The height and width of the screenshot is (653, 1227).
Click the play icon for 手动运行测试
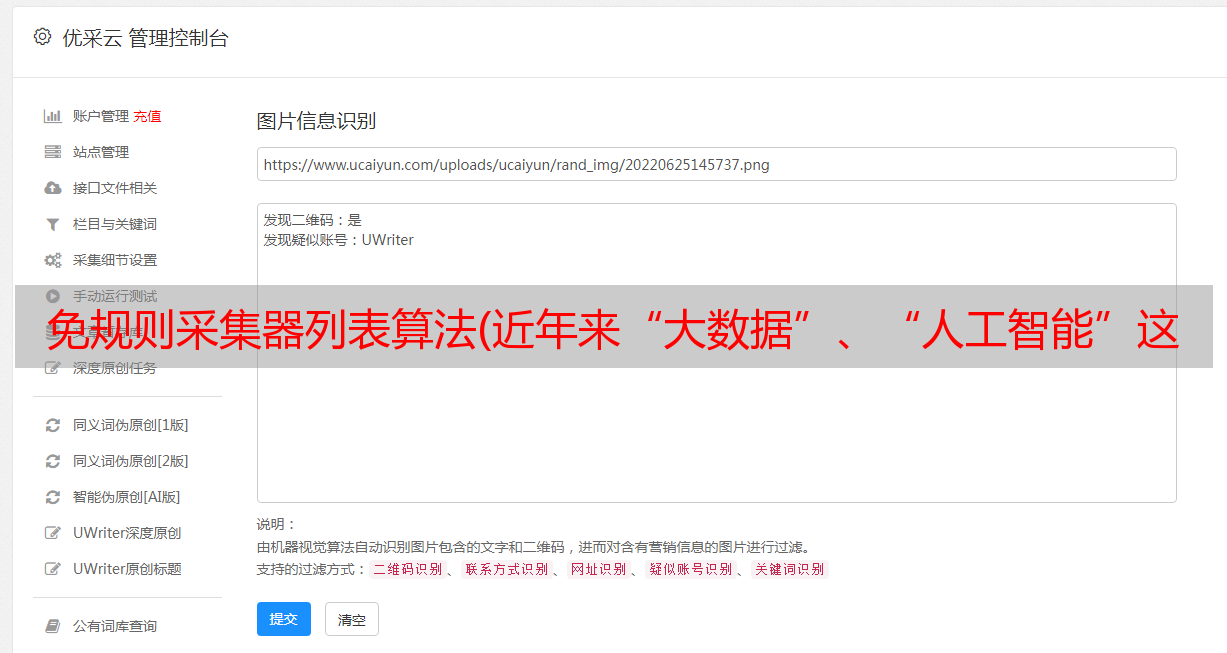pos(53,296)
